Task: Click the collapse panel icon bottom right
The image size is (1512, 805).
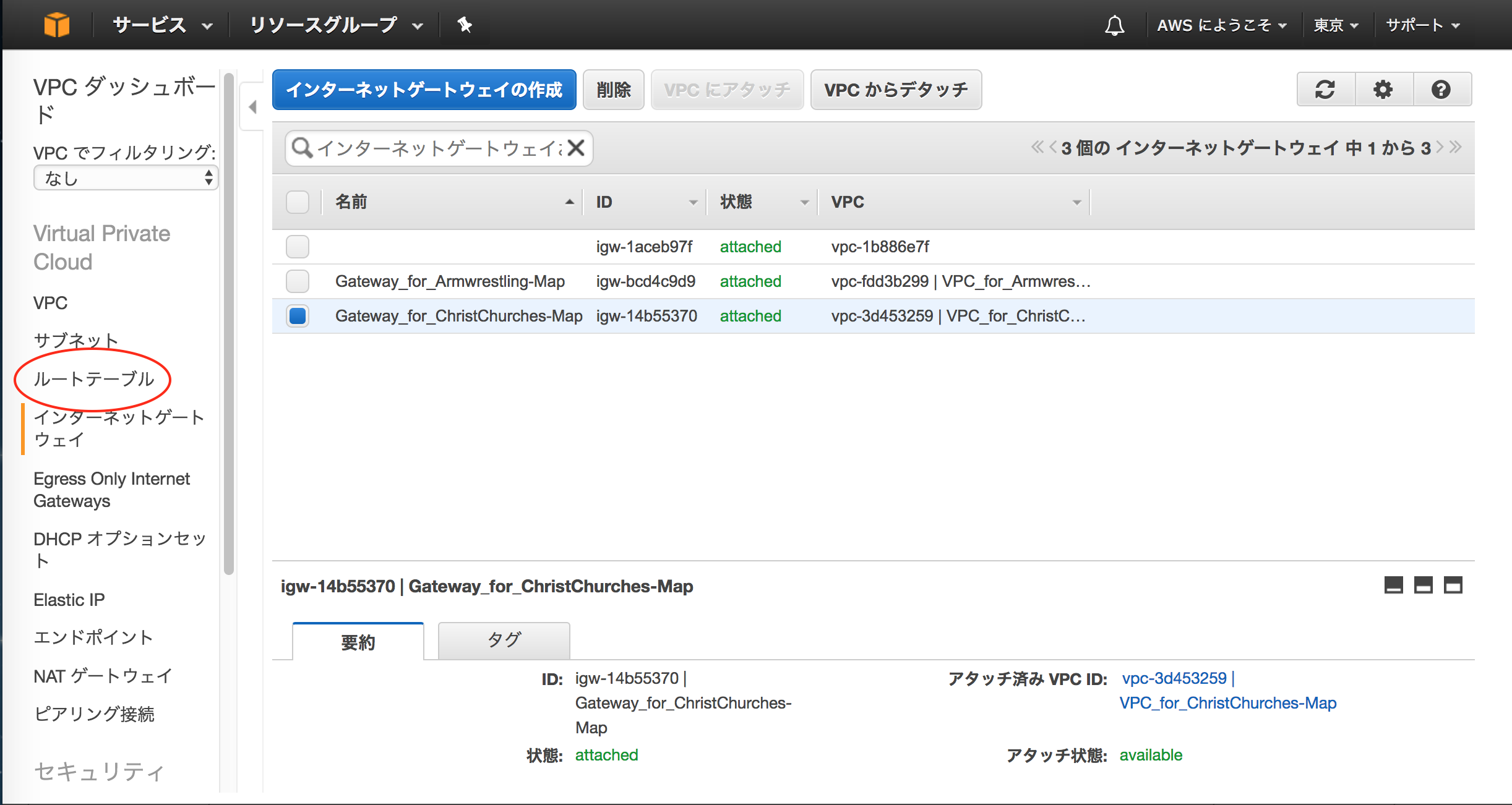Action: point(1394,586)
